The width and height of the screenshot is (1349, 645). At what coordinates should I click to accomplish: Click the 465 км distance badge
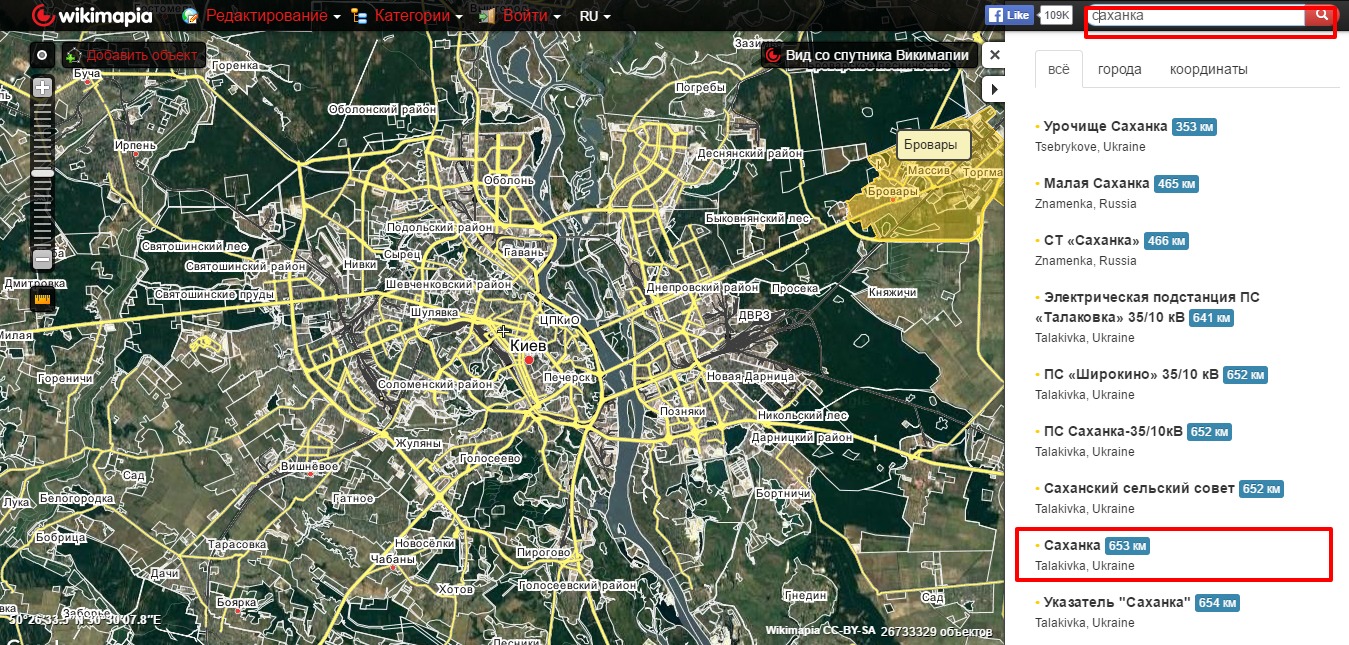click(1176, 184)
